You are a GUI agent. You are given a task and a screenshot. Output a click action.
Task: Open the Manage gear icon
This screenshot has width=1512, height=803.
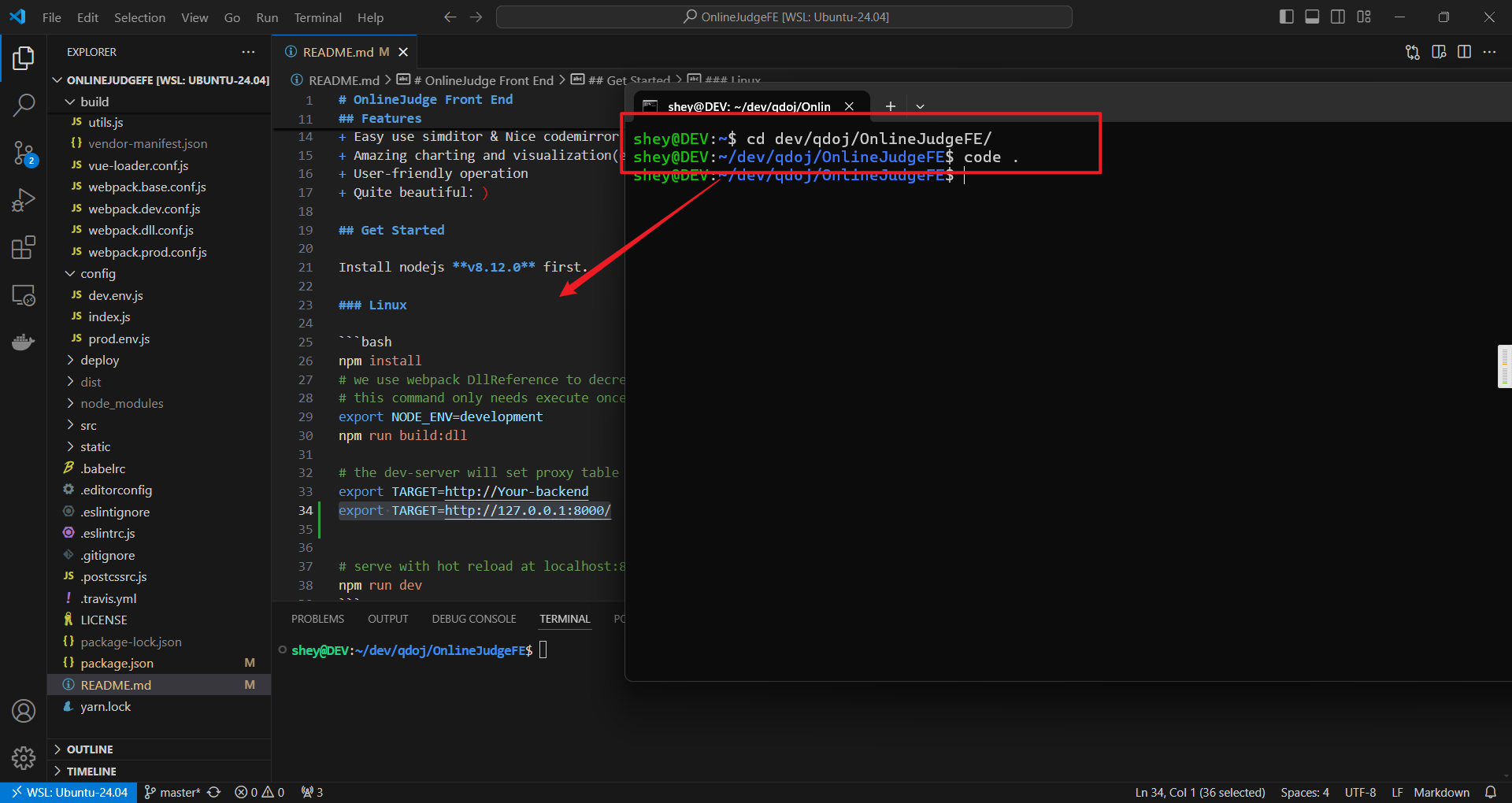point(24,758)
